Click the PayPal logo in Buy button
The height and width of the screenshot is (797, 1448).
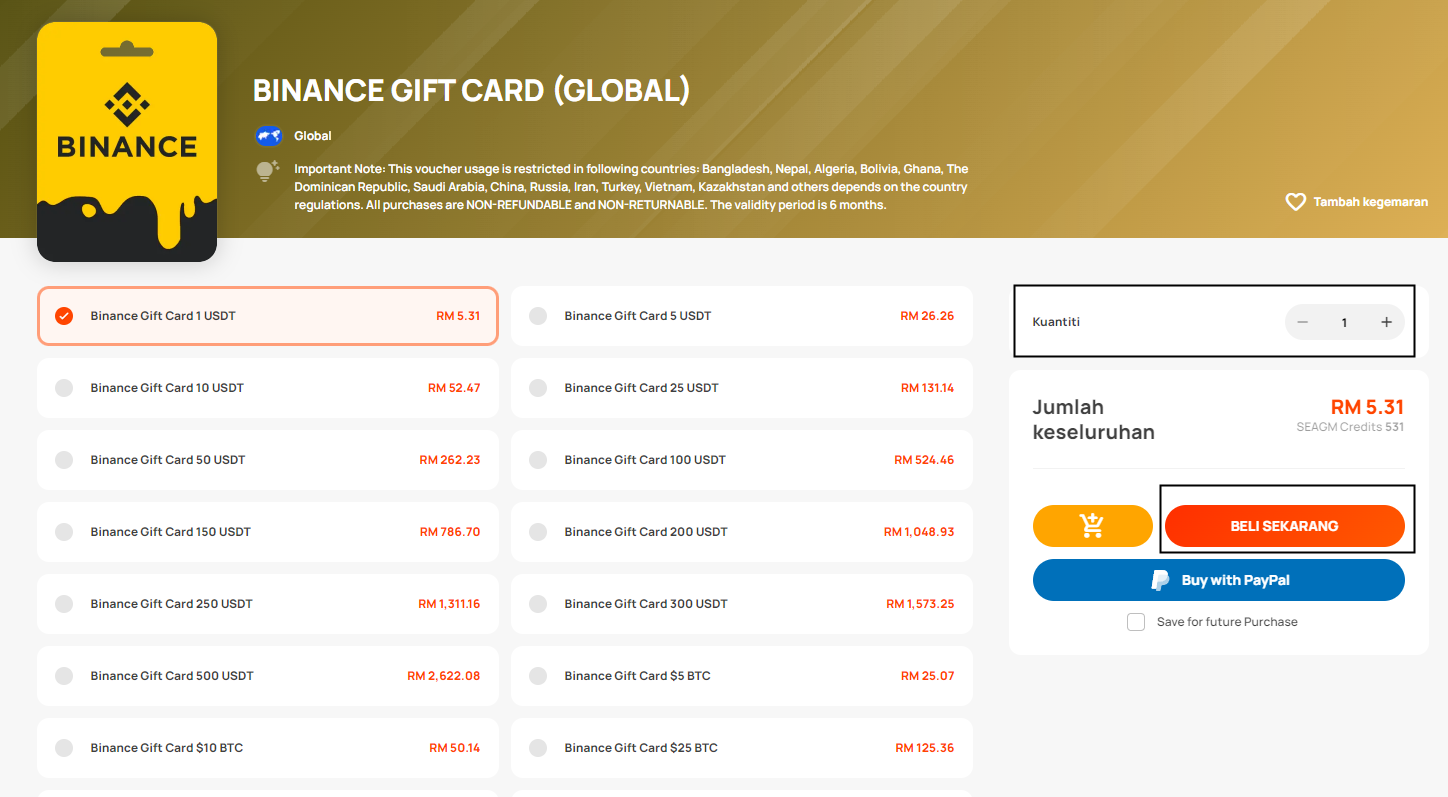(x=1160, y=580)
